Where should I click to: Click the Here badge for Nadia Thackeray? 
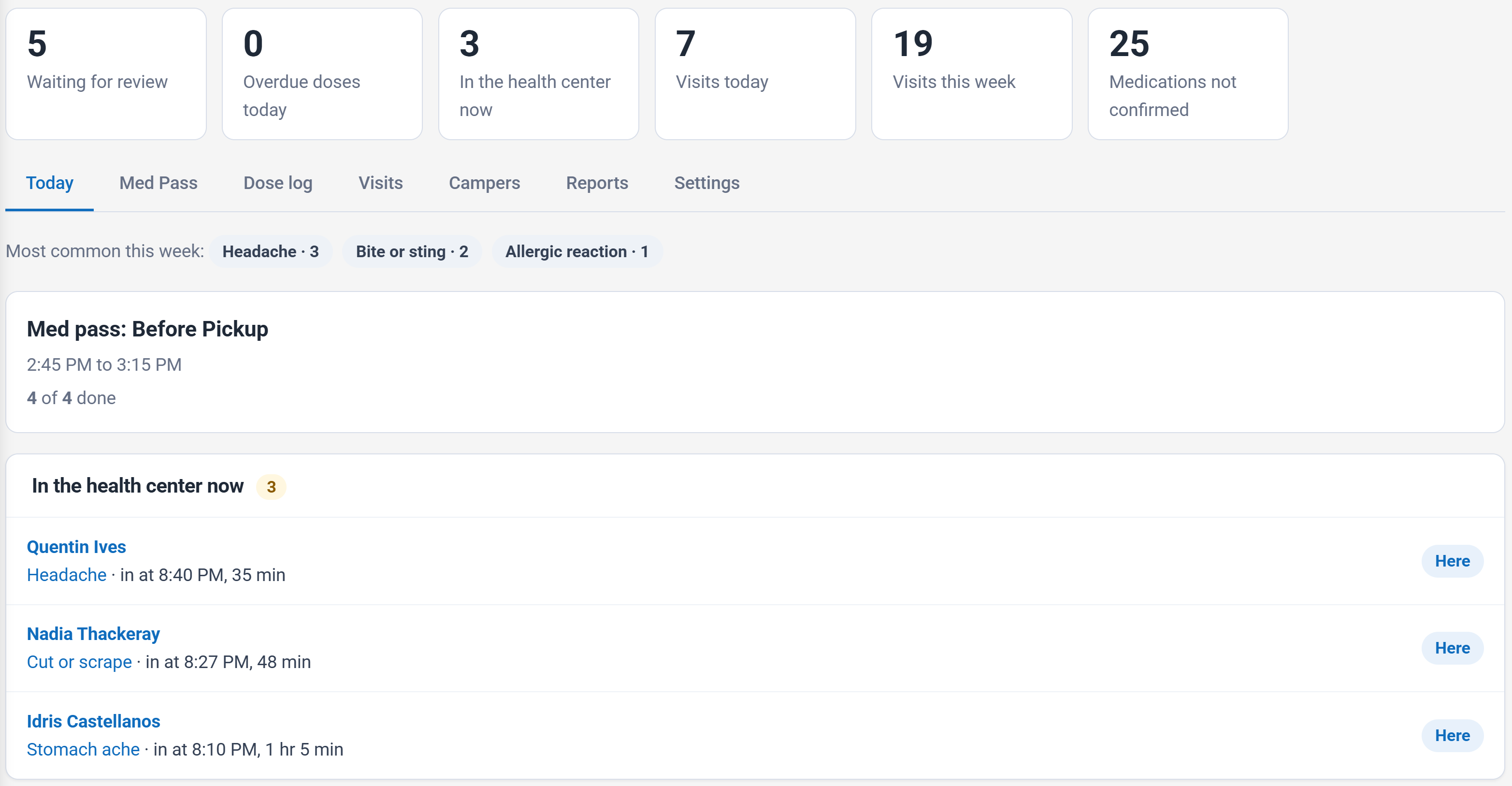point(1452,648)
